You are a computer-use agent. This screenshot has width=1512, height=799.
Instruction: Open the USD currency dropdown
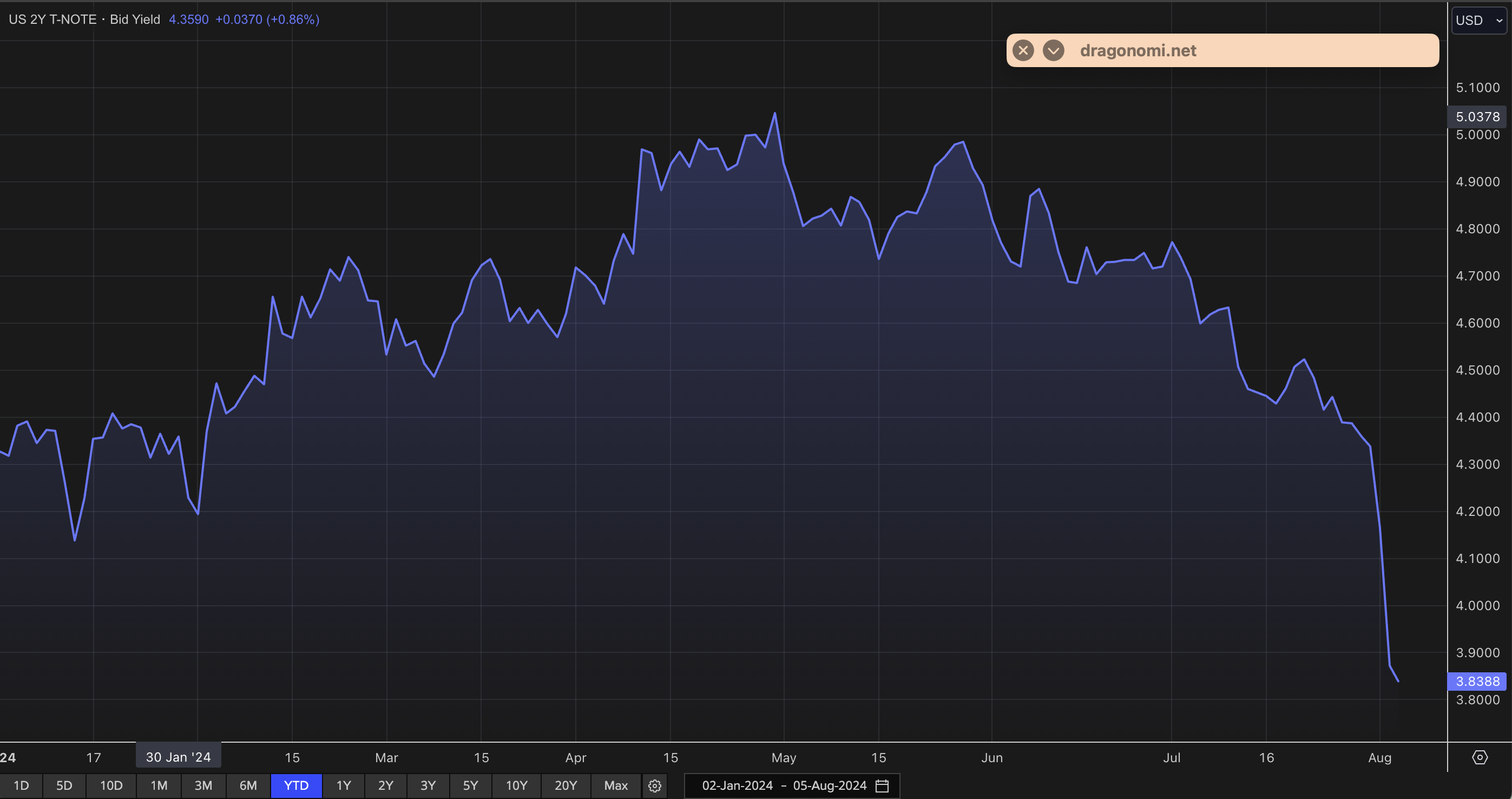point(1478,21)
